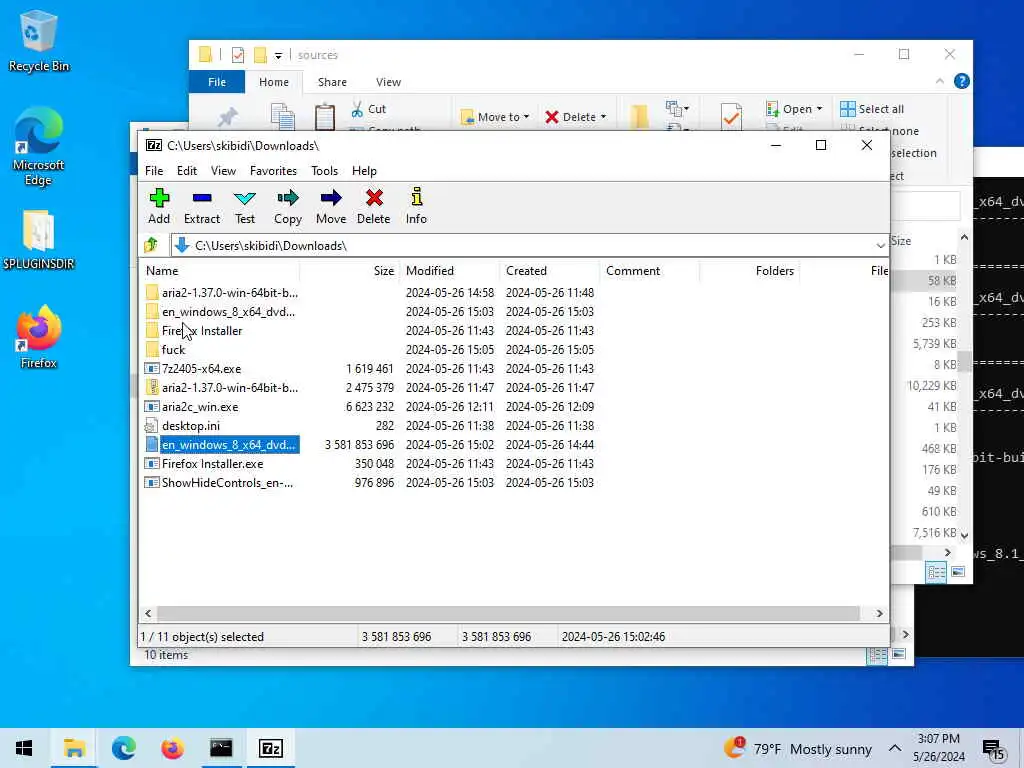The height and width of the screenshot is (768, 1024).
Task: Open Edge from the taskbar
Action: click(123, 748)
